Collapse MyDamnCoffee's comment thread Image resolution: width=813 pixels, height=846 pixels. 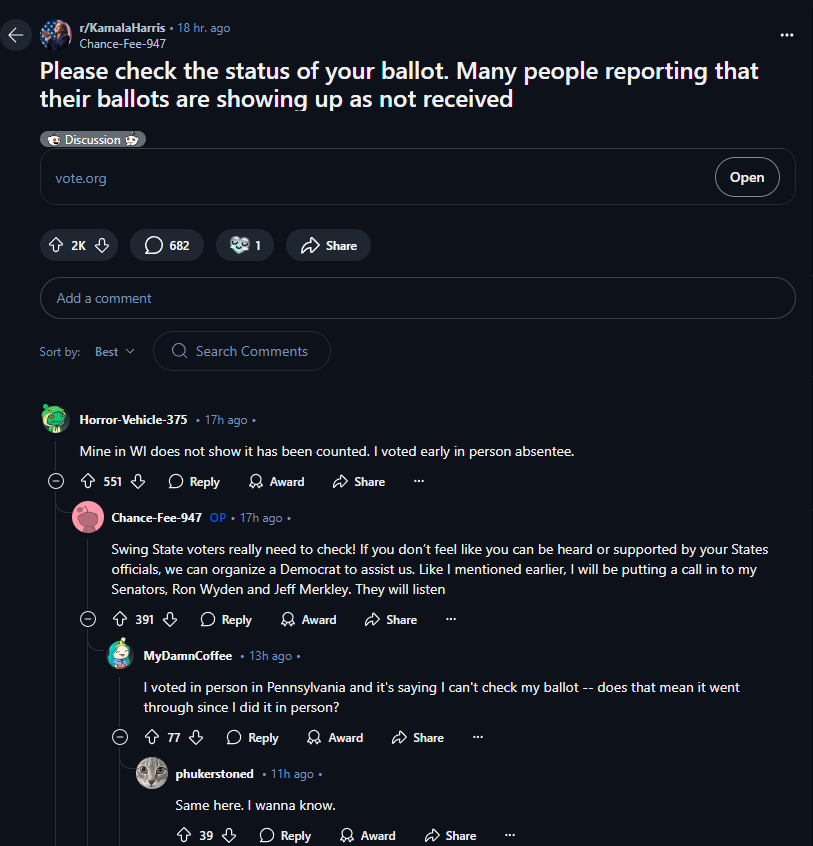(121, 737)
